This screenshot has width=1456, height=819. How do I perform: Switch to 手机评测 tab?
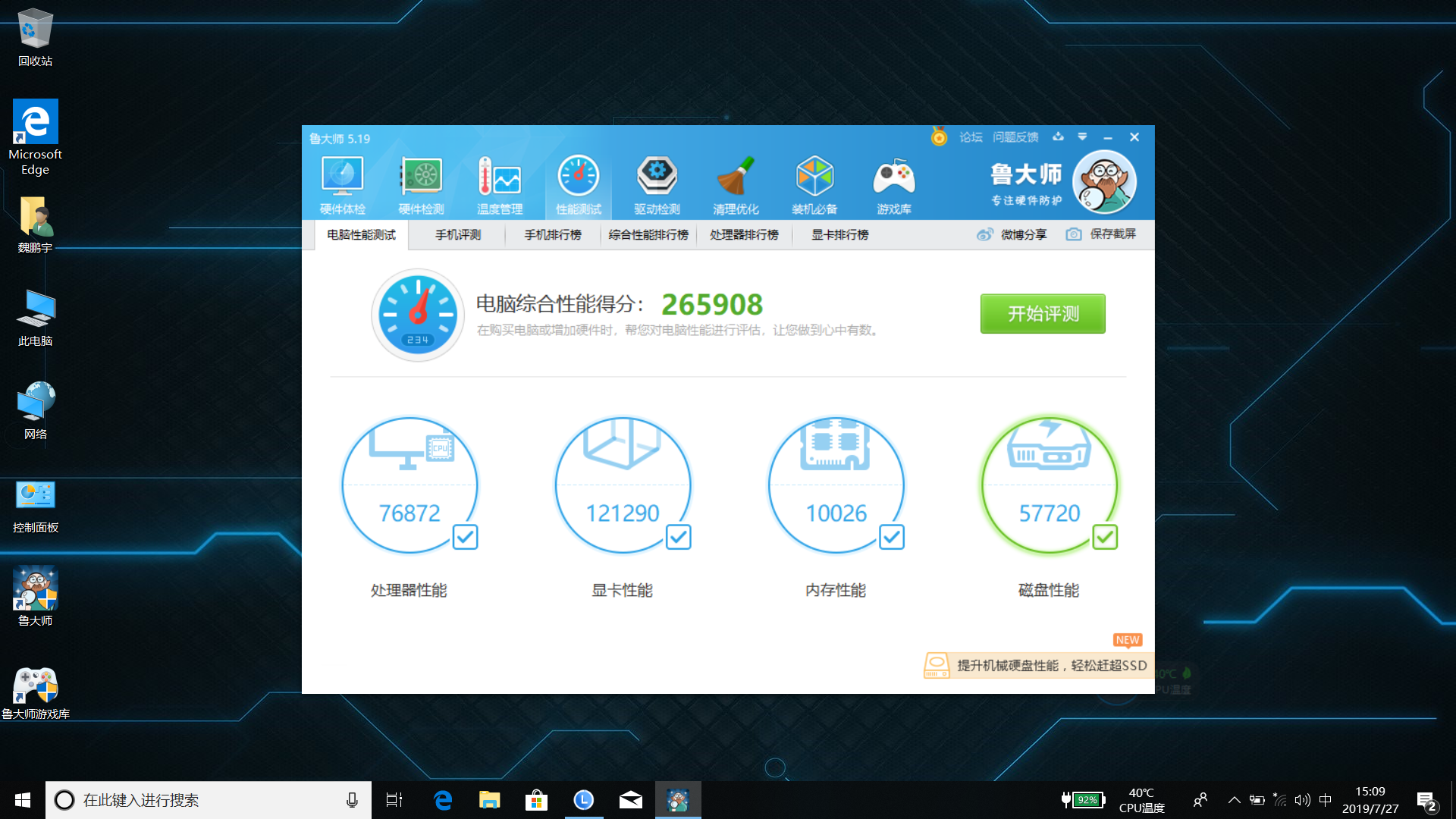458,235
